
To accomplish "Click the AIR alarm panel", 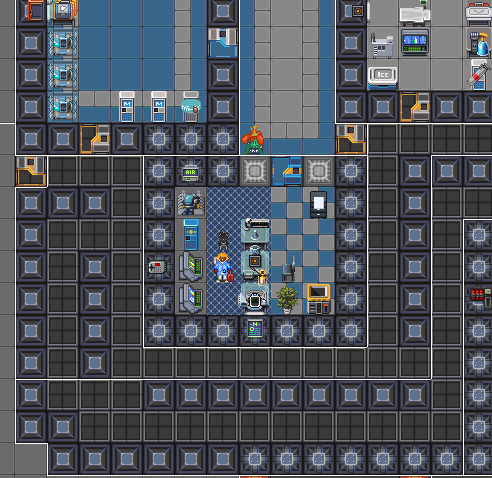I will 190,173.
